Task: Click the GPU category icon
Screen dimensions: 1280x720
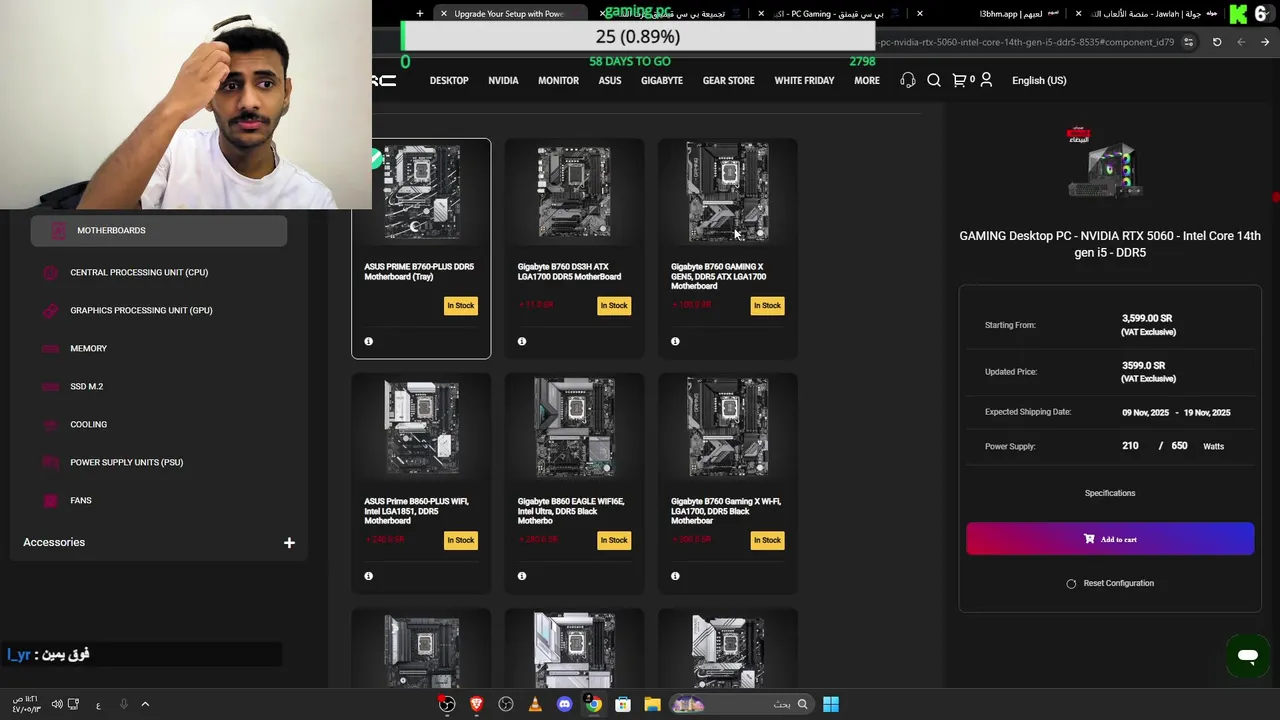Action: [x=50, y=311]
